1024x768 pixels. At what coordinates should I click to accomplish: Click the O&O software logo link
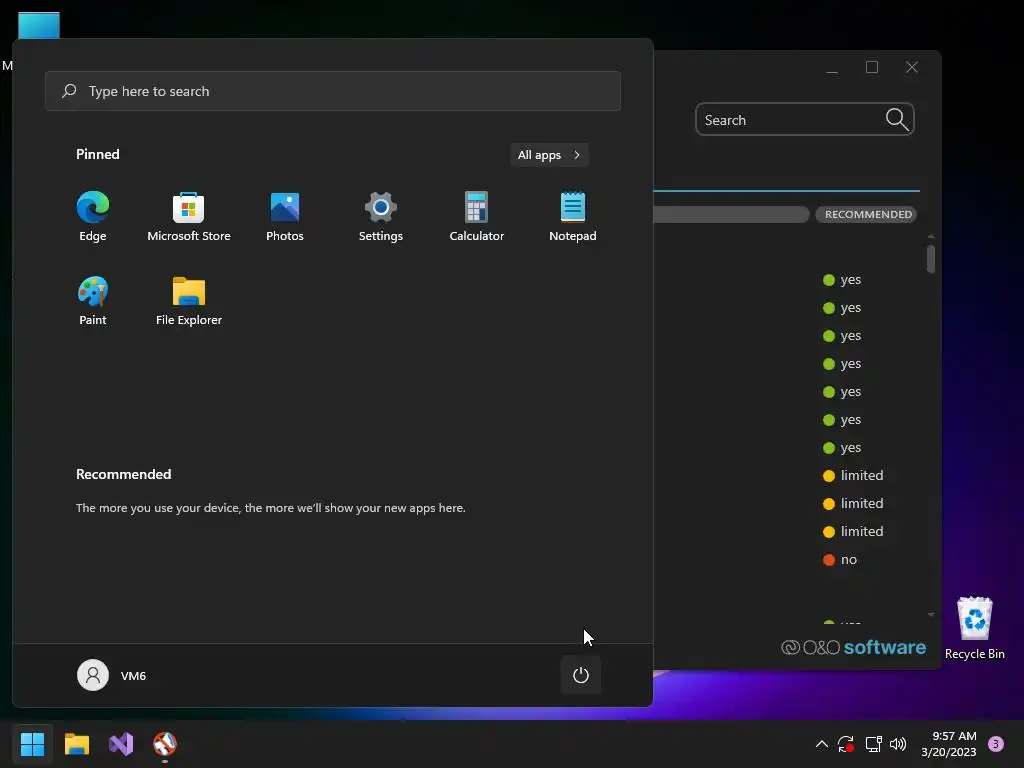pos(853,647)
